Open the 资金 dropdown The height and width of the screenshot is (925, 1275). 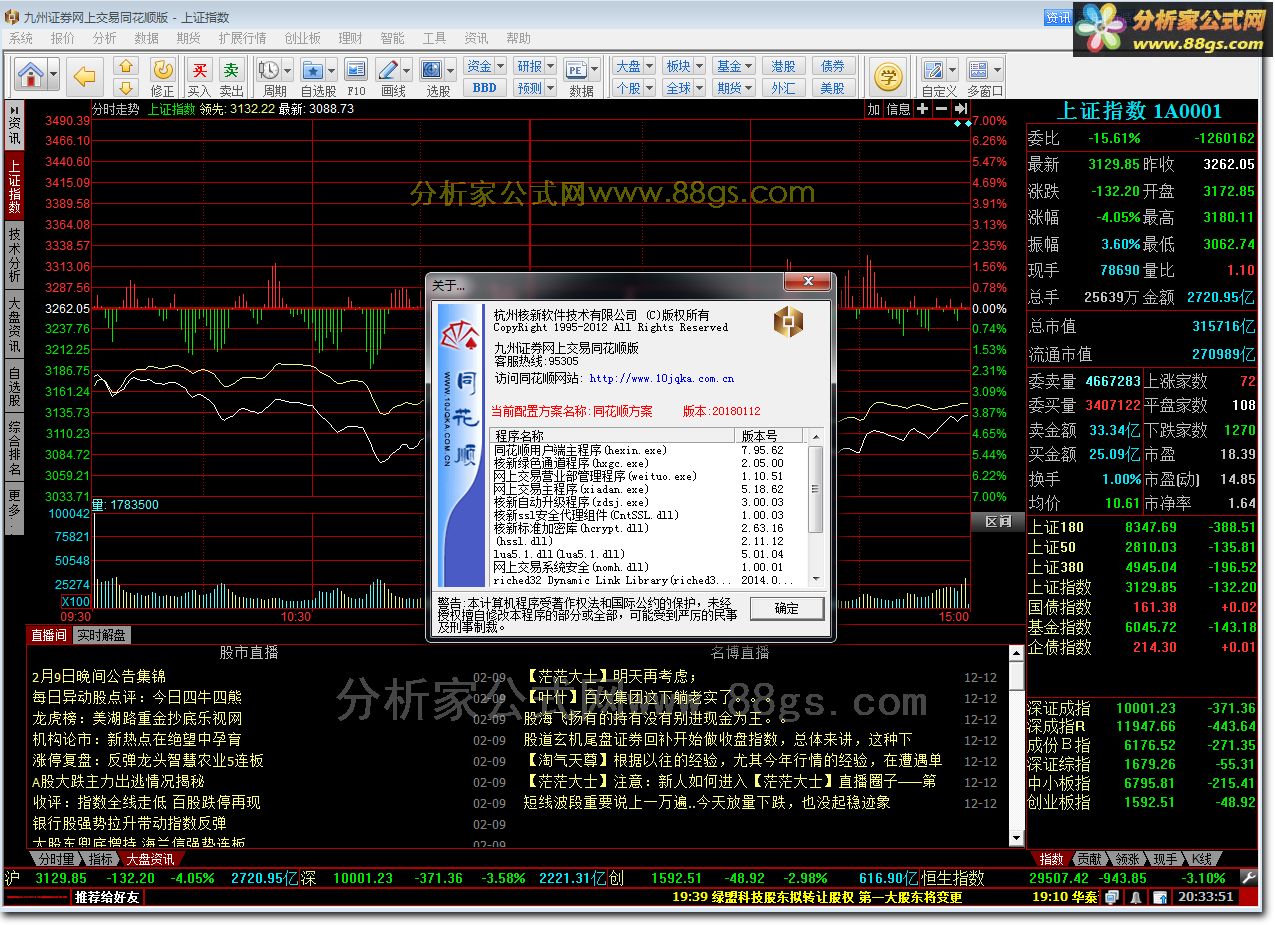point(486,66)
